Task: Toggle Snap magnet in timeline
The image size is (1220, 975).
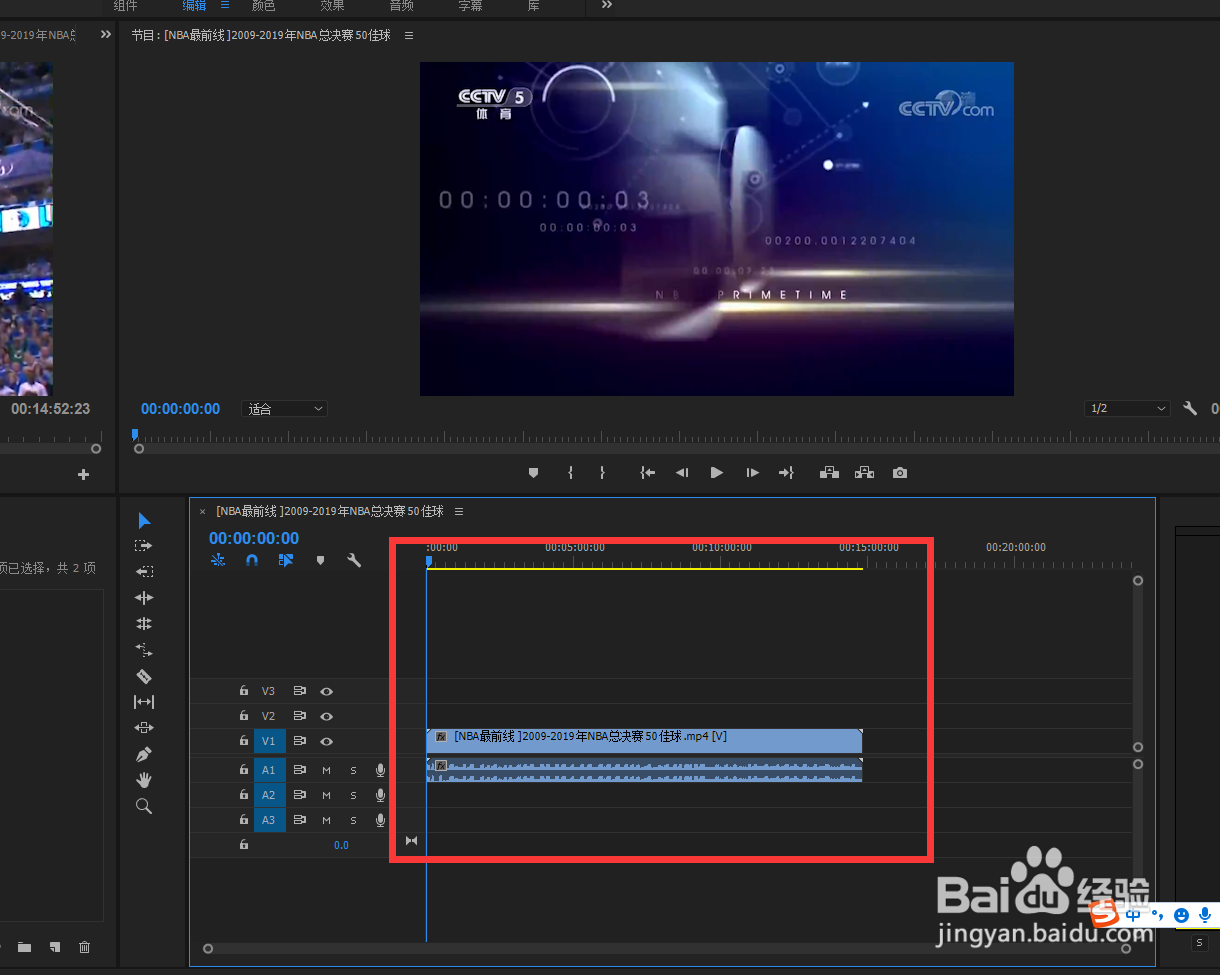Action: tap(252, 561)
